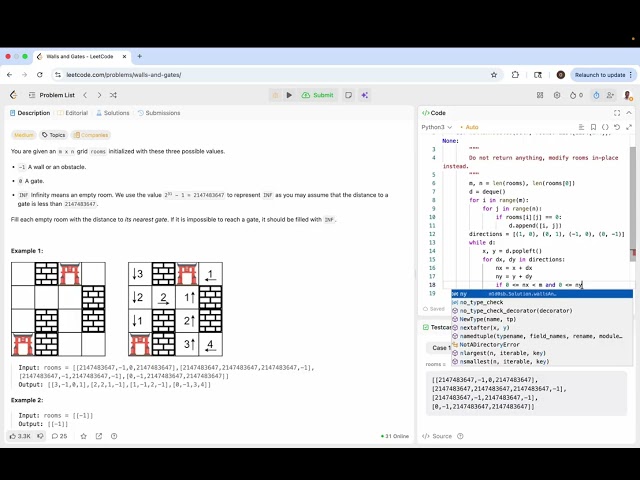
Task: Open the Problem List panel
Action: click(50, 95)
